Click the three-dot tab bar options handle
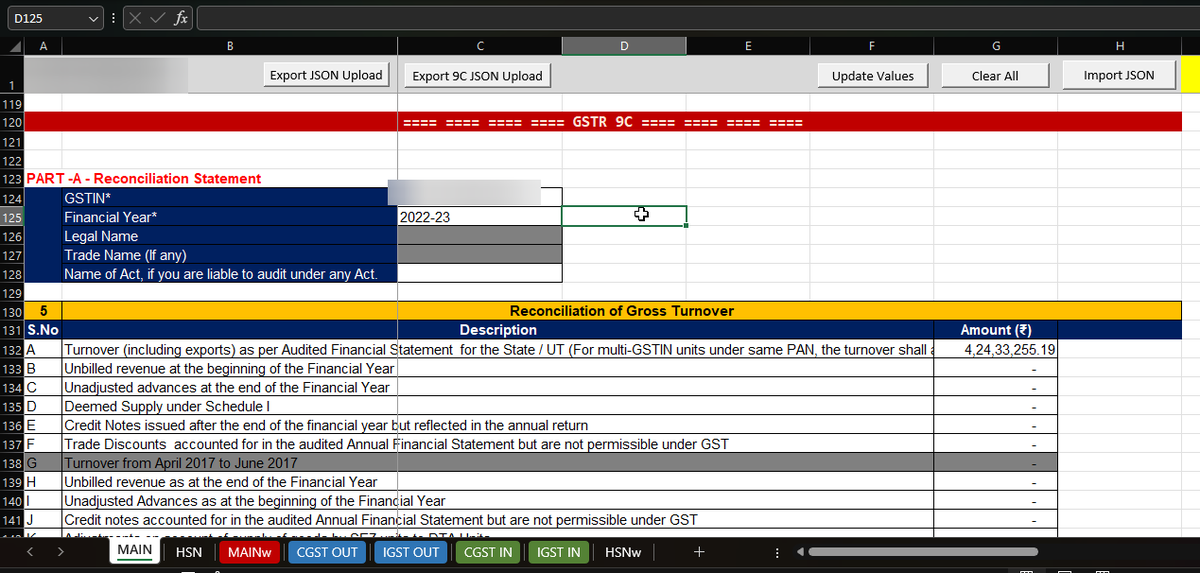 pos(777,552)
